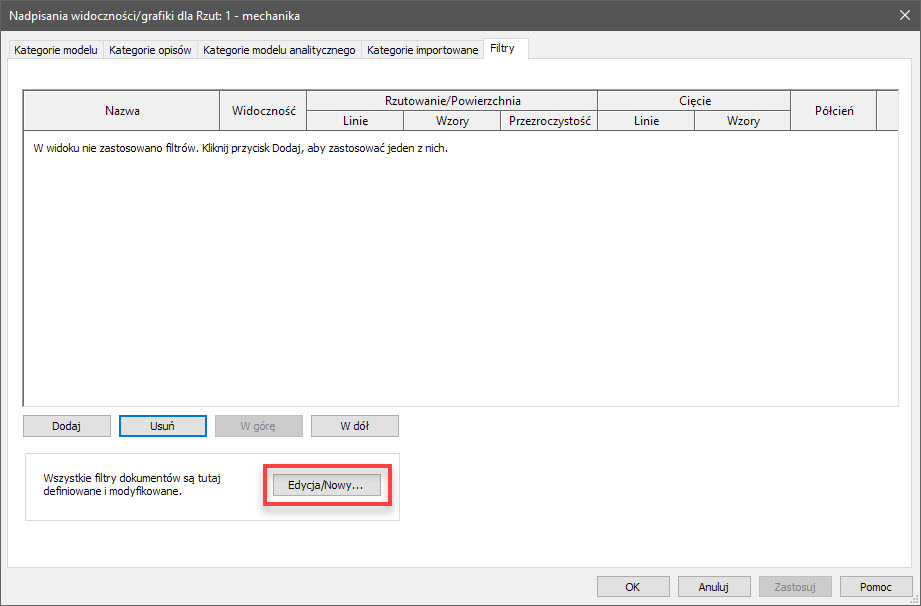
Task: Go to the Kategorie importowane tab
Action: 422,50
